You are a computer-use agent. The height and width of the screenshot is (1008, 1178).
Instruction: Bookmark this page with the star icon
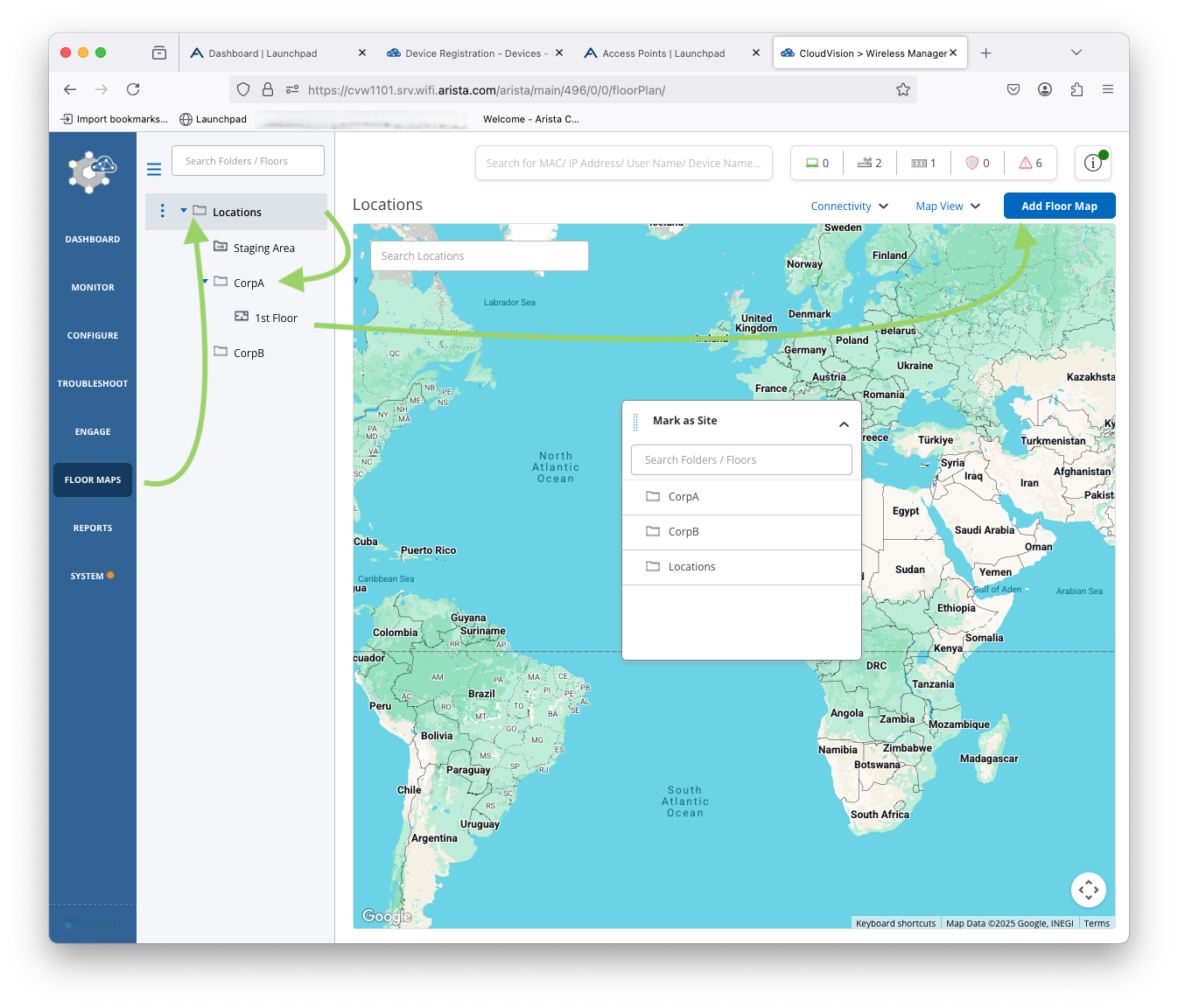902,89
